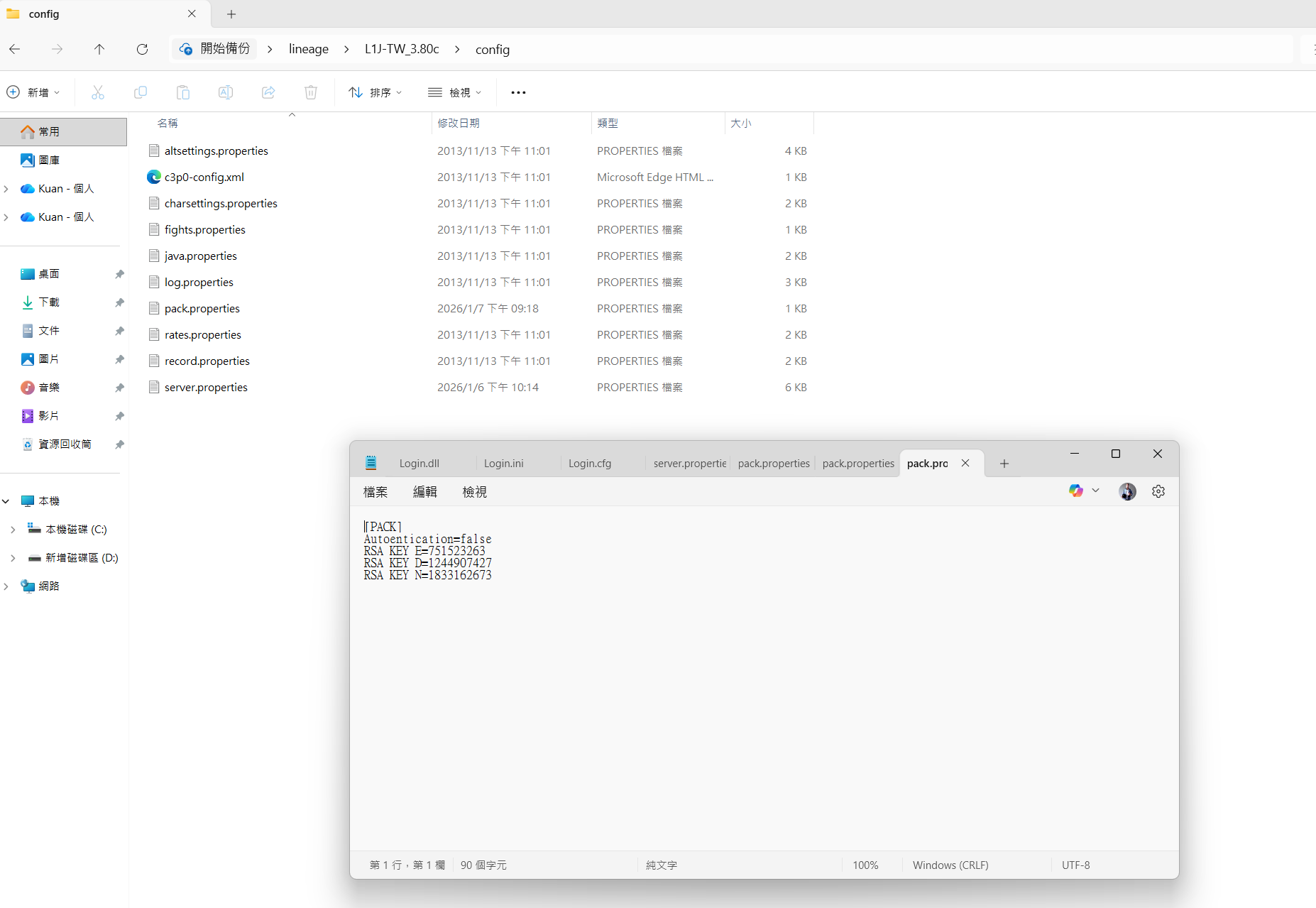Image resolution: width=1316 pixels, height=908 pixels.
Task: Sort by 名稱 column header
Action: pyautogui.click(x=168, y=124)
